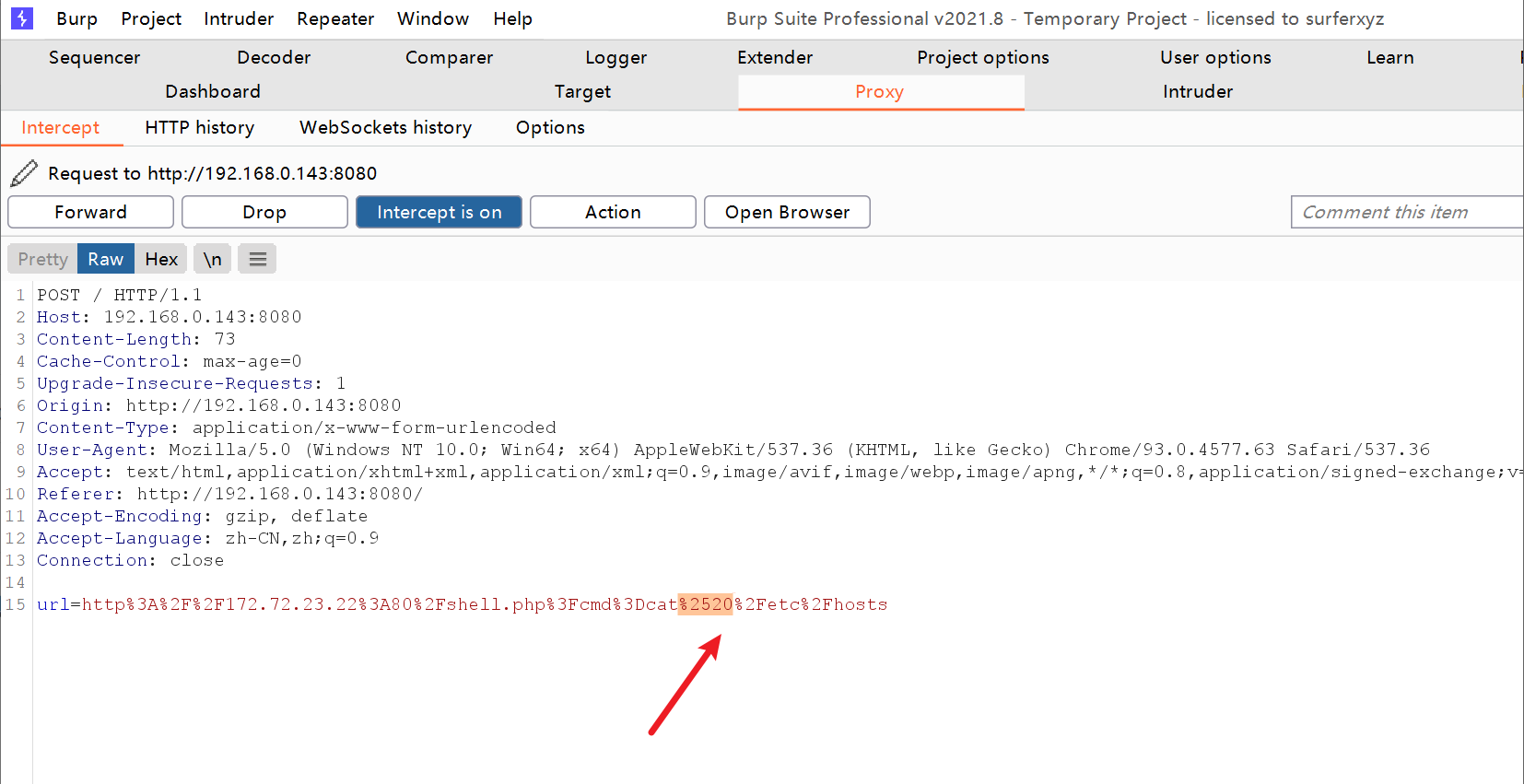
Task: Open the Project options tab
Action: (982, 57)
